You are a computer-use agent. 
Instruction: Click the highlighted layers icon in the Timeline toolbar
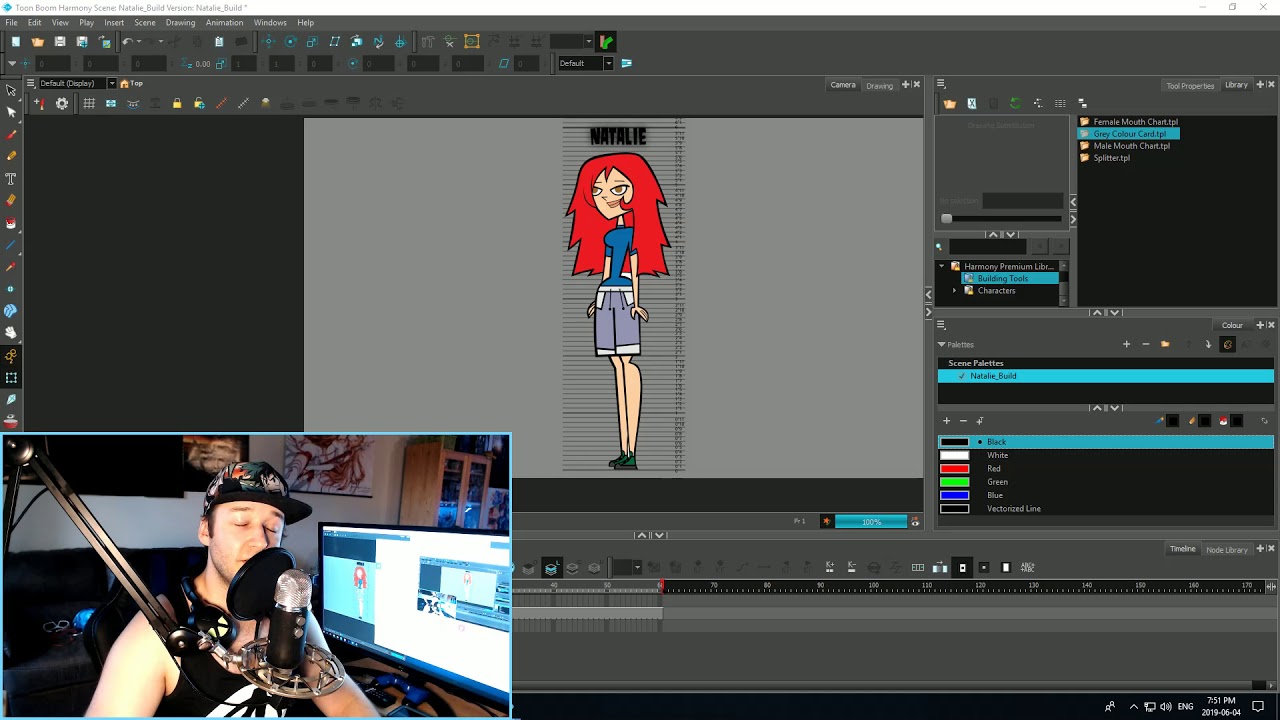(551, 568)
